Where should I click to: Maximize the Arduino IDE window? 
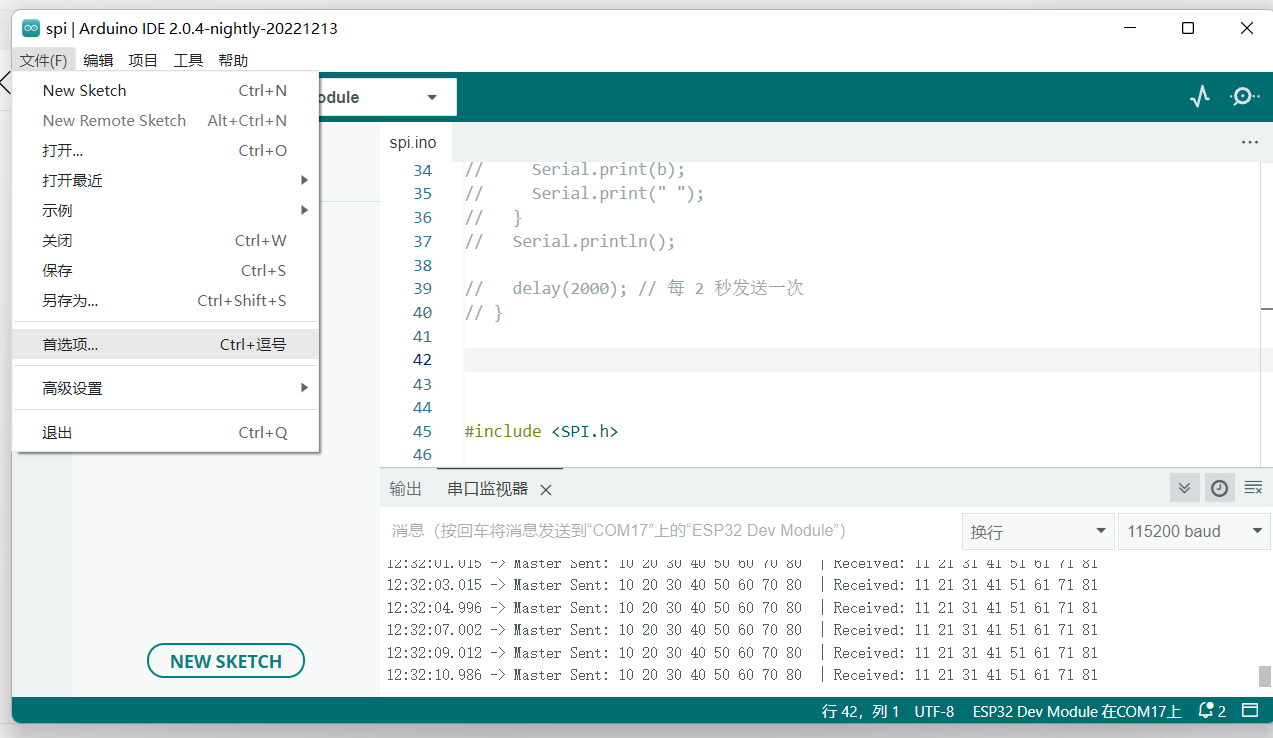[x=1188, y=28]
